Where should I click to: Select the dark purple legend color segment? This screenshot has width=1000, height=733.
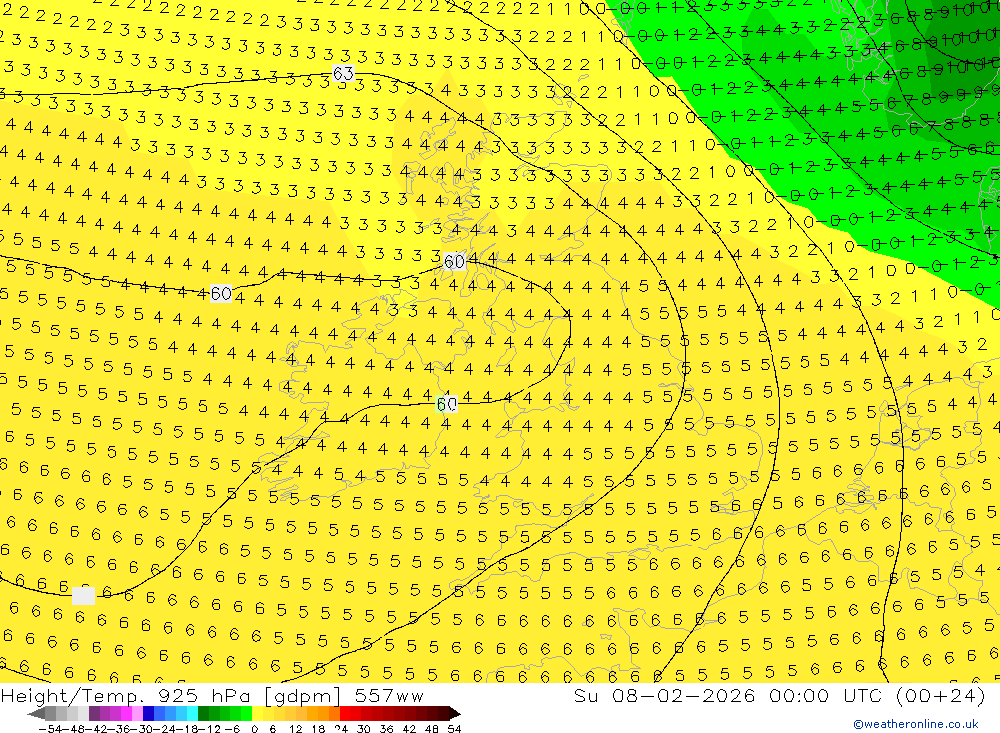tap(94, 713)
